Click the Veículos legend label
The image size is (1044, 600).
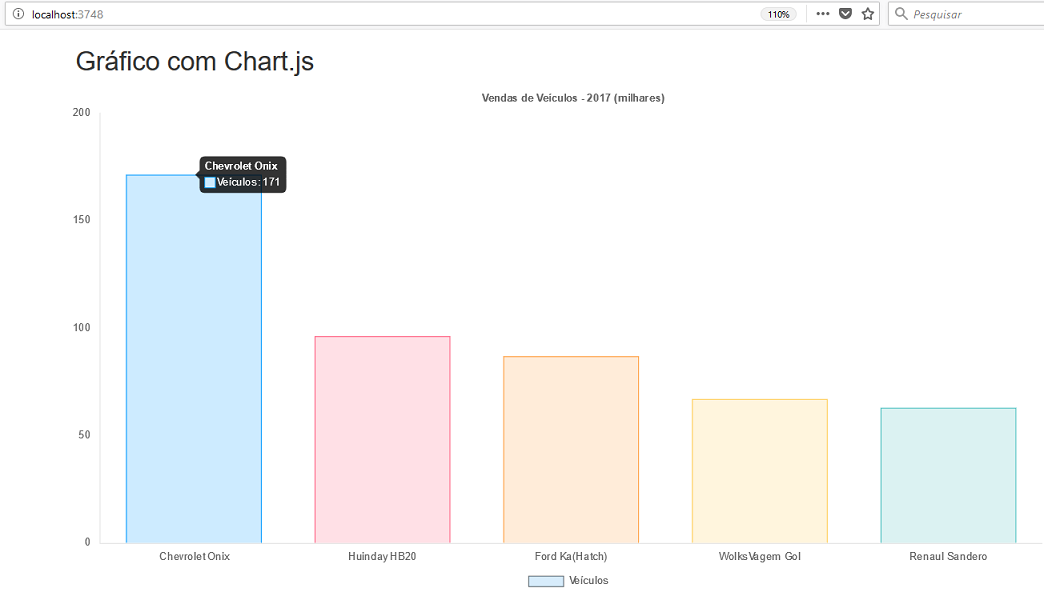coord(589,581)
